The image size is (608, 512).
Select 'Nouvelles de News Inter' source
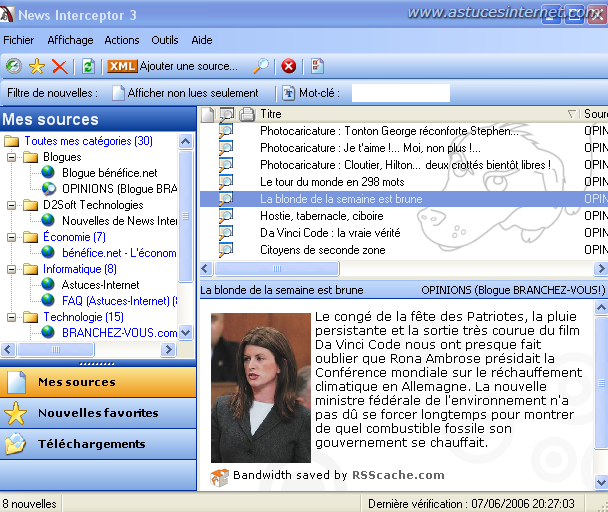(119, 221)
